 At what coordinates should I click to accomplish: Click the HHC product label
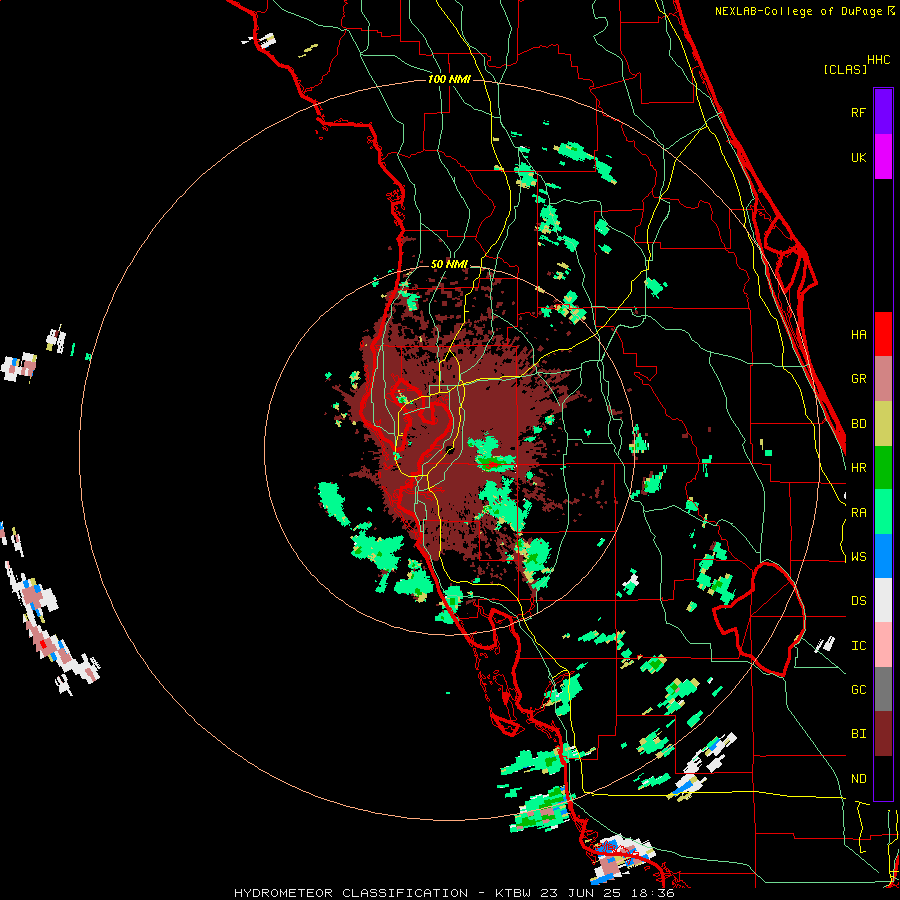click(879, 60)
